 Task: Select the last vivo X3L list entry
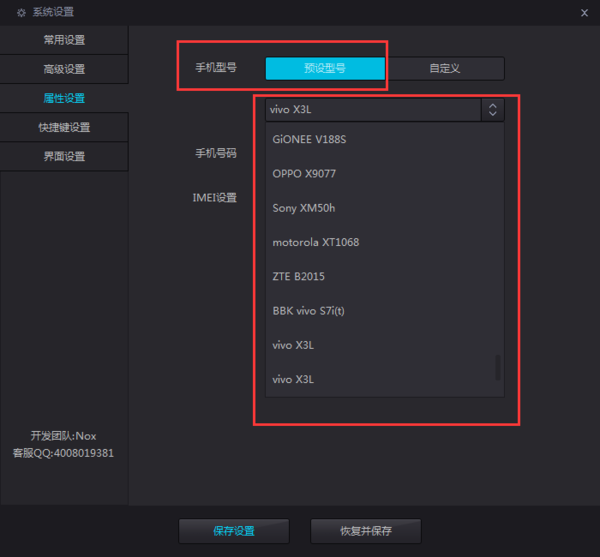(293, 380)
